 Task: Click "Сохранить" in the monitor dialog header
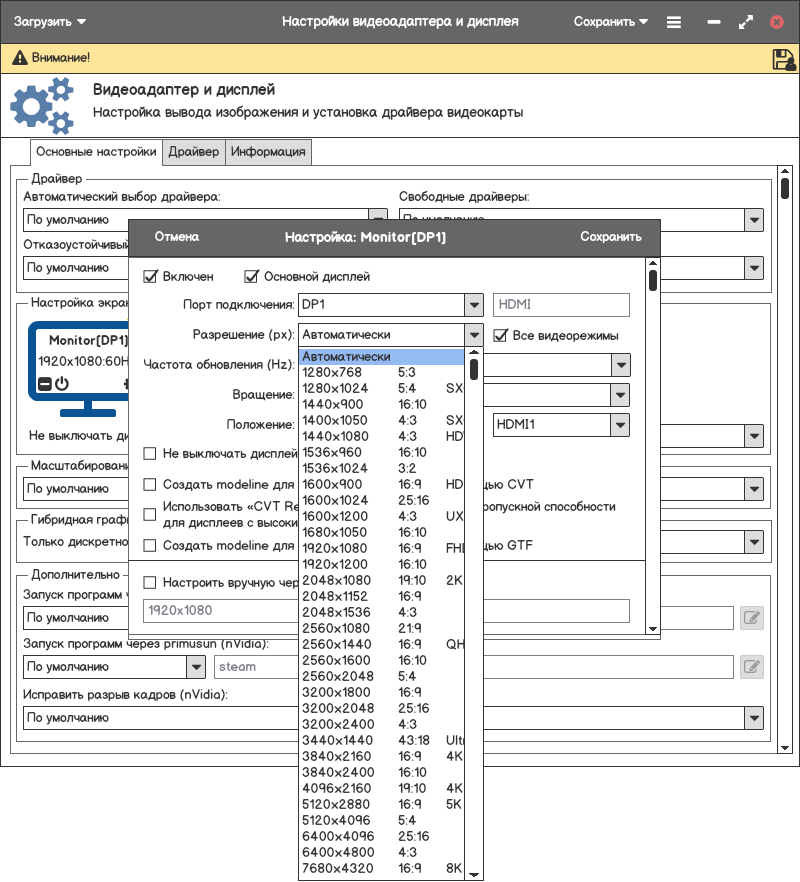pyautogui.click(x=610, y=237)
